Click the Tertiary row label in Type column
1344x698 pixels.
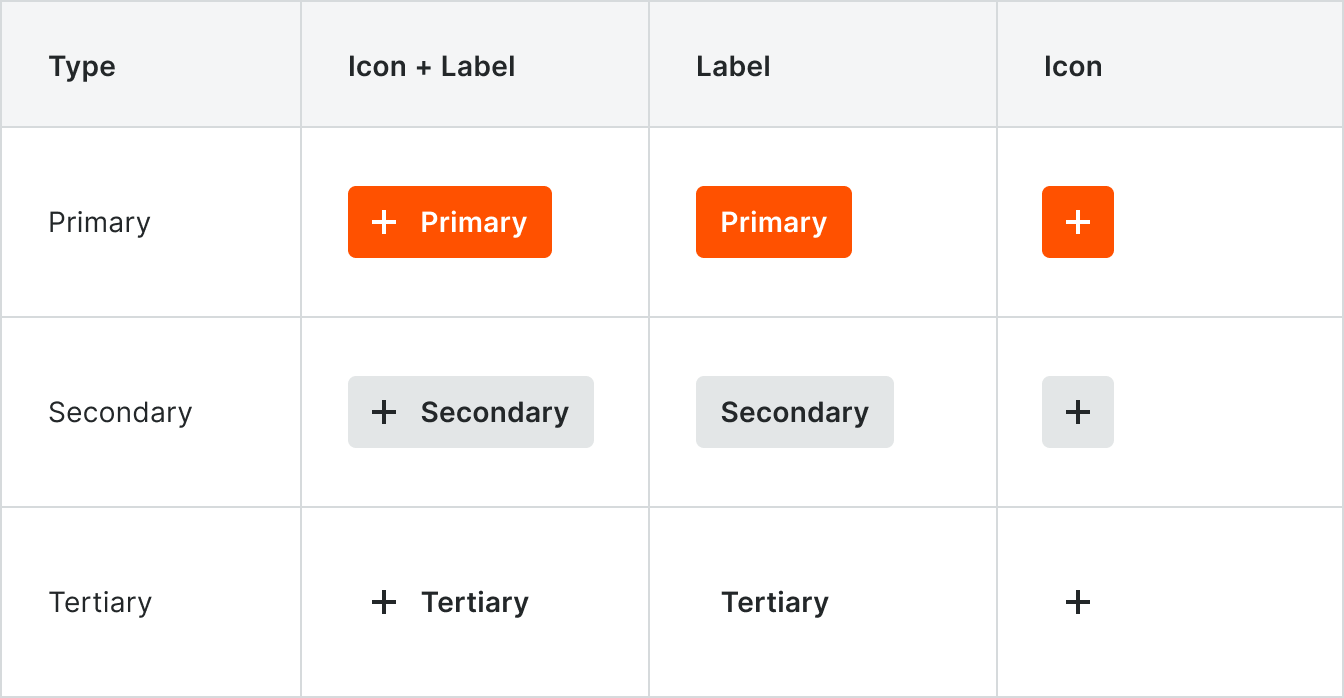coord(100,602)
